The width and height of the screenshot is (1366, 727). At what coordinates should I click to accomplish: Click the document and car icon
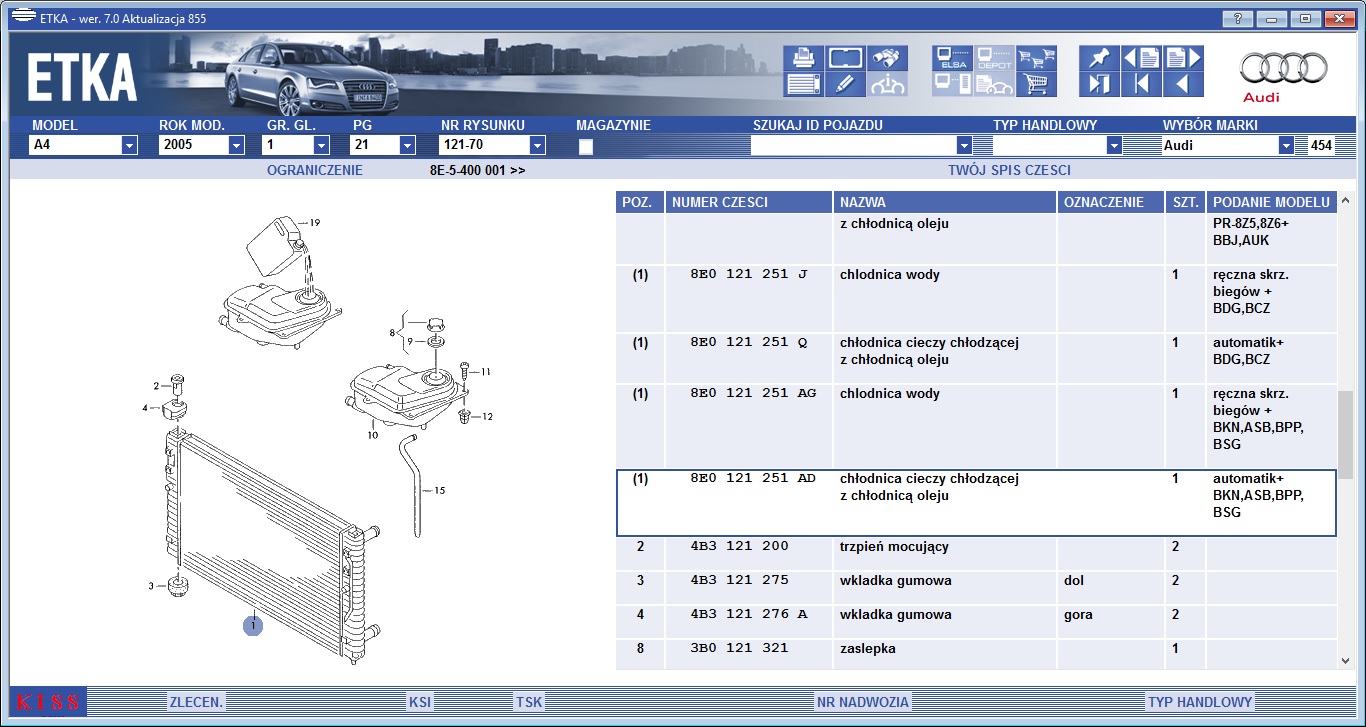pyautogui.click(x=995, y=84)
